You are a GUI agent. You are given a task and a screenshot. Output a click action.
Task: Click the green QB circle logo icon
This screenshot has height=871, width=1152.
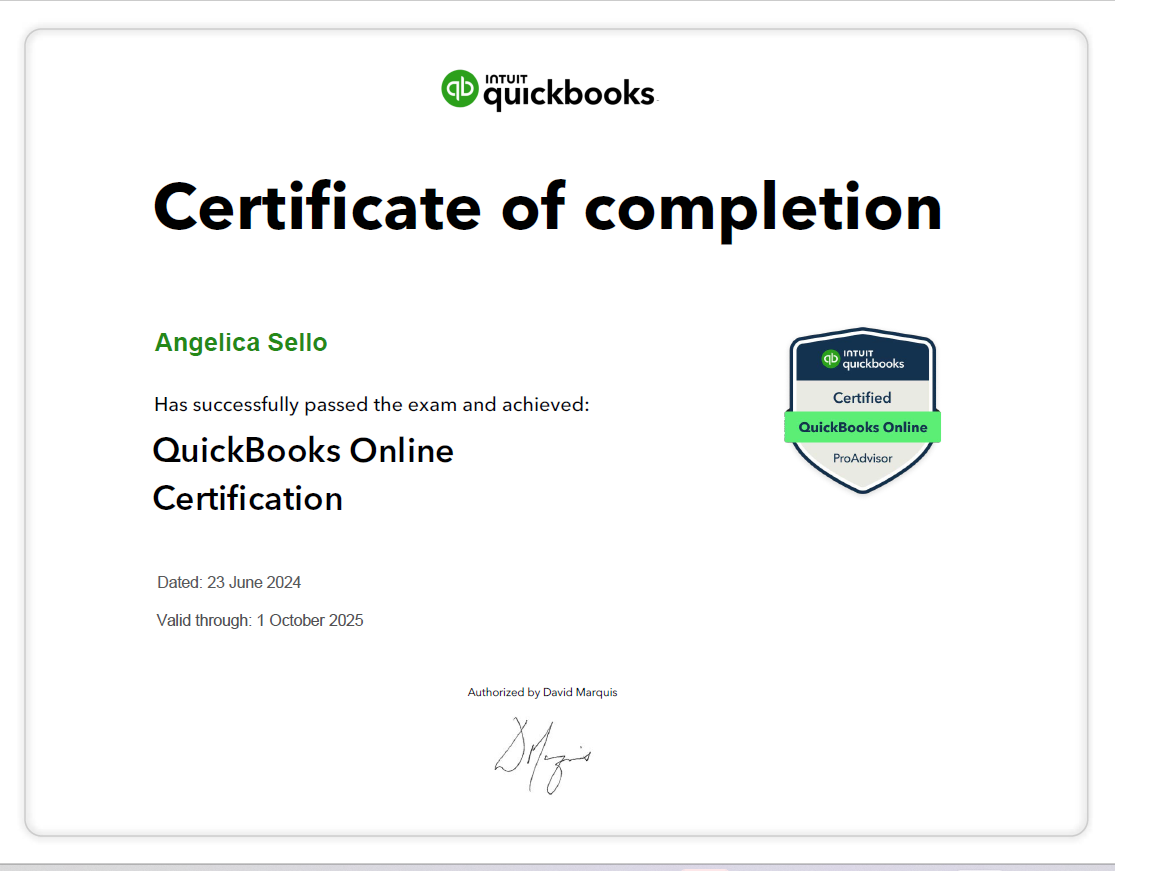point(460,88)
